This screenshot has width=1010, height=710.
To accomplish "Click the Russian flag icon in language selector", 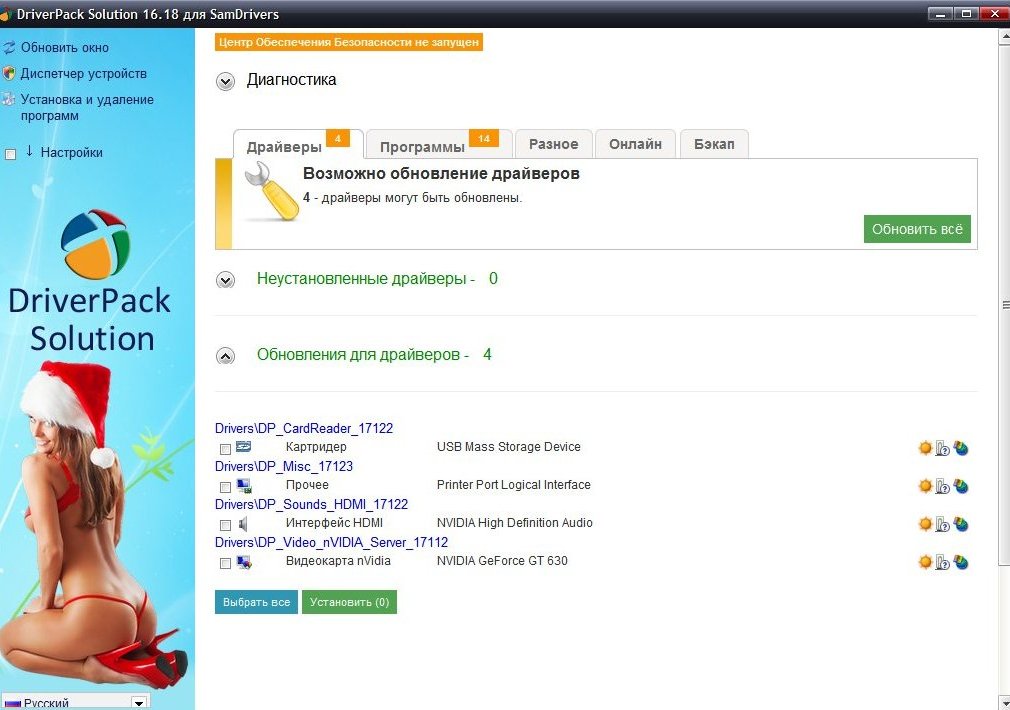I will (x=13, y=704).
